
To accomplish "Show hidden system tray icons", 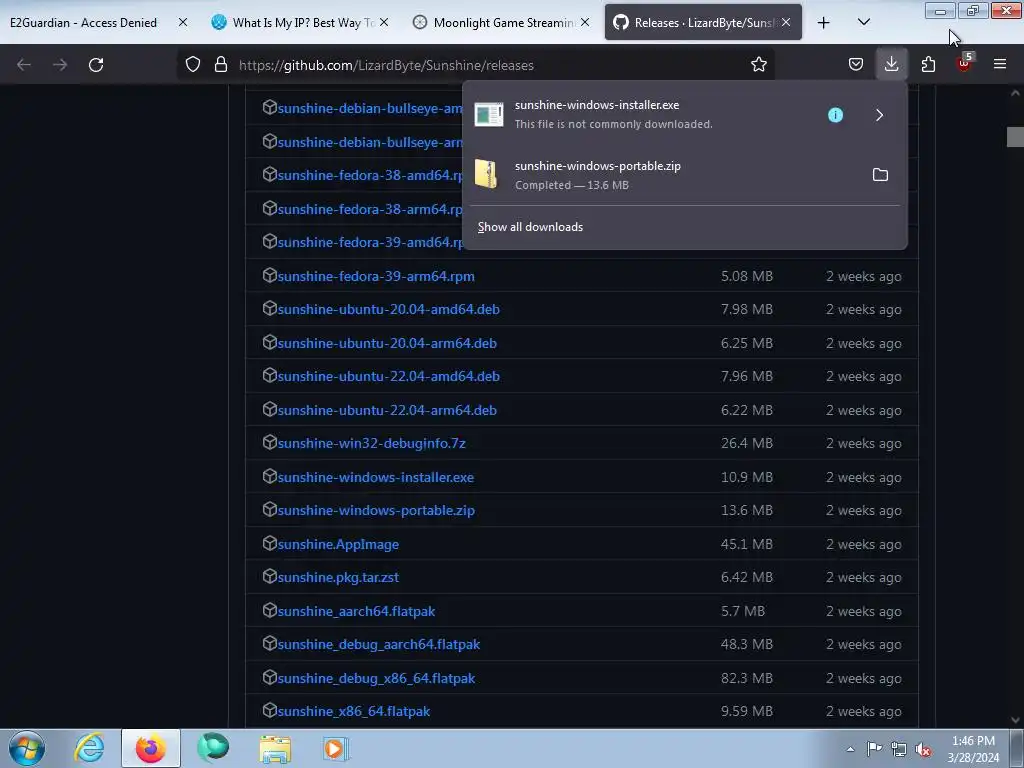I will [850, 749].
